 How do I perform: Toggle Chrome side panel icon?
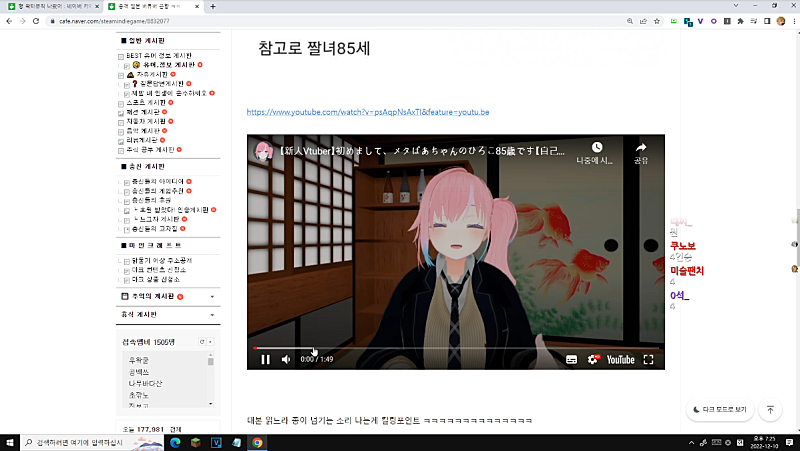tap(767, 21)
